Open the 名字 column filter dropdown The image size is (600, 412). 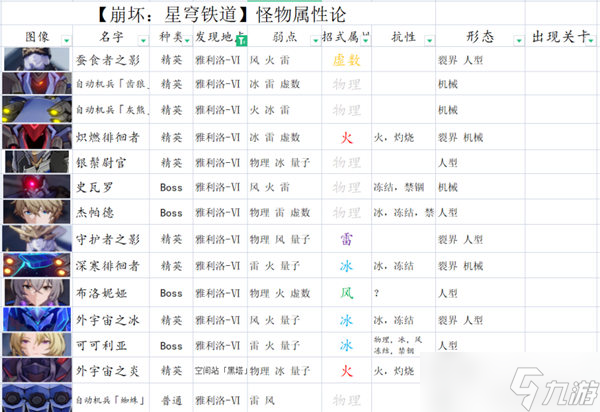[x=143, y=40]
